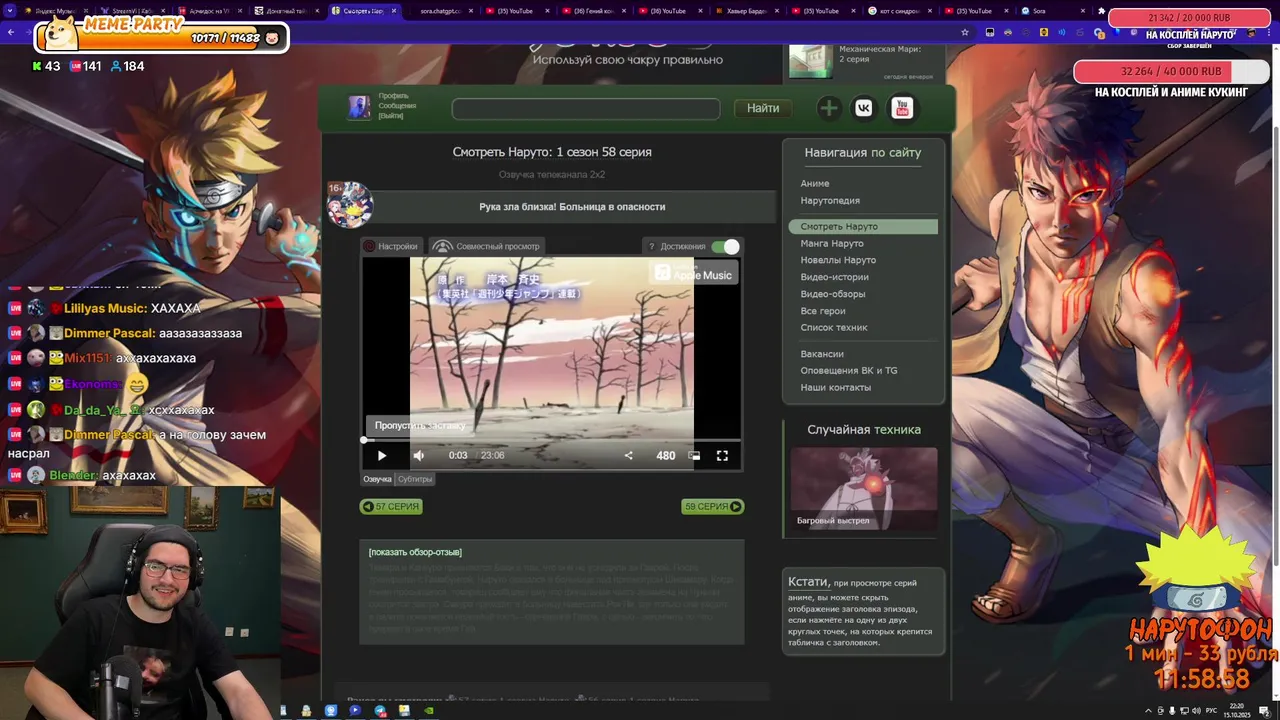Screen dimensions: 1280x720
Task: Open Новеллы Наруто menu item
Action: 838,260
